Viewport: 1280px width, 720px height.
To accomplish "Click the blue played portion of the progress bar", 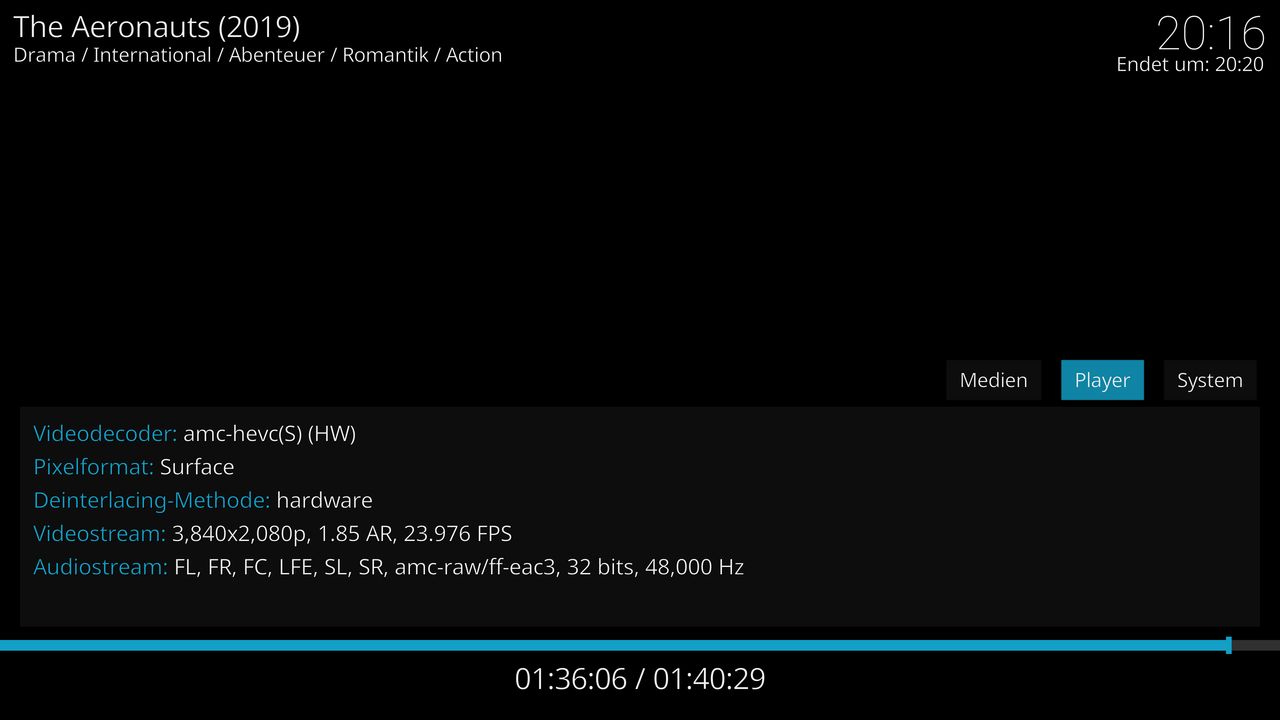I will click(613, 645).
